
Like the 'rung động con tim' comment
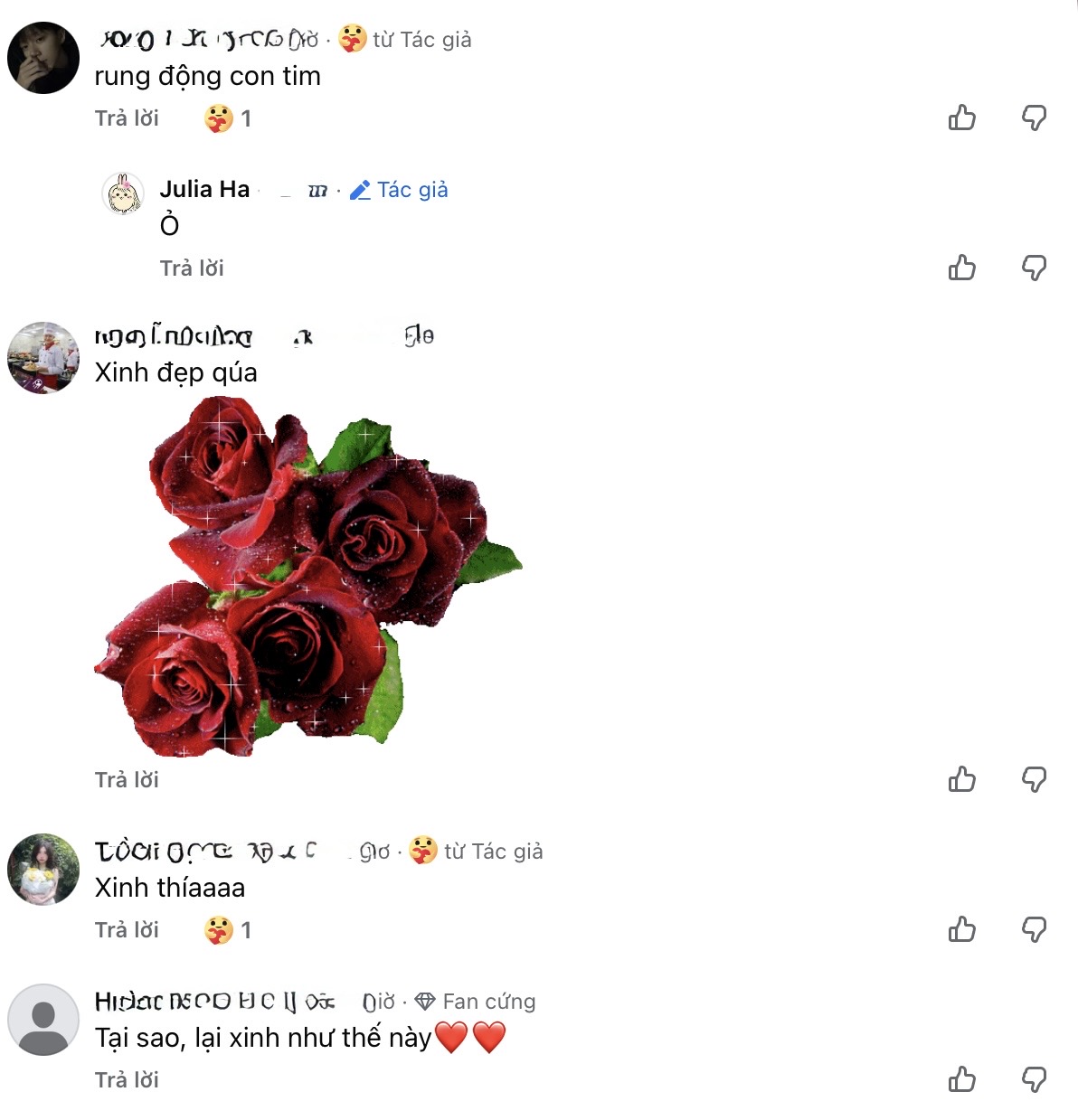(962, 118)
